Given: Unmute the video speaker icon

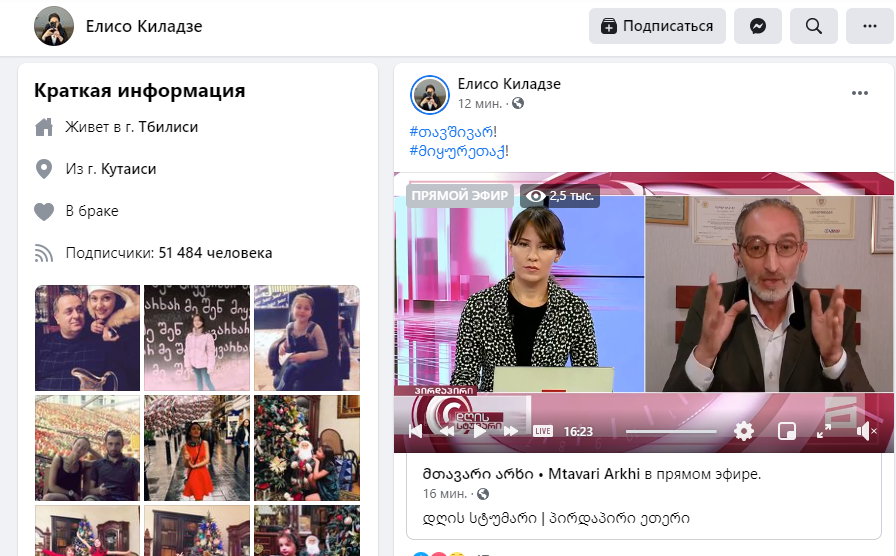Looking at the screenshot, I should [866, 431].
